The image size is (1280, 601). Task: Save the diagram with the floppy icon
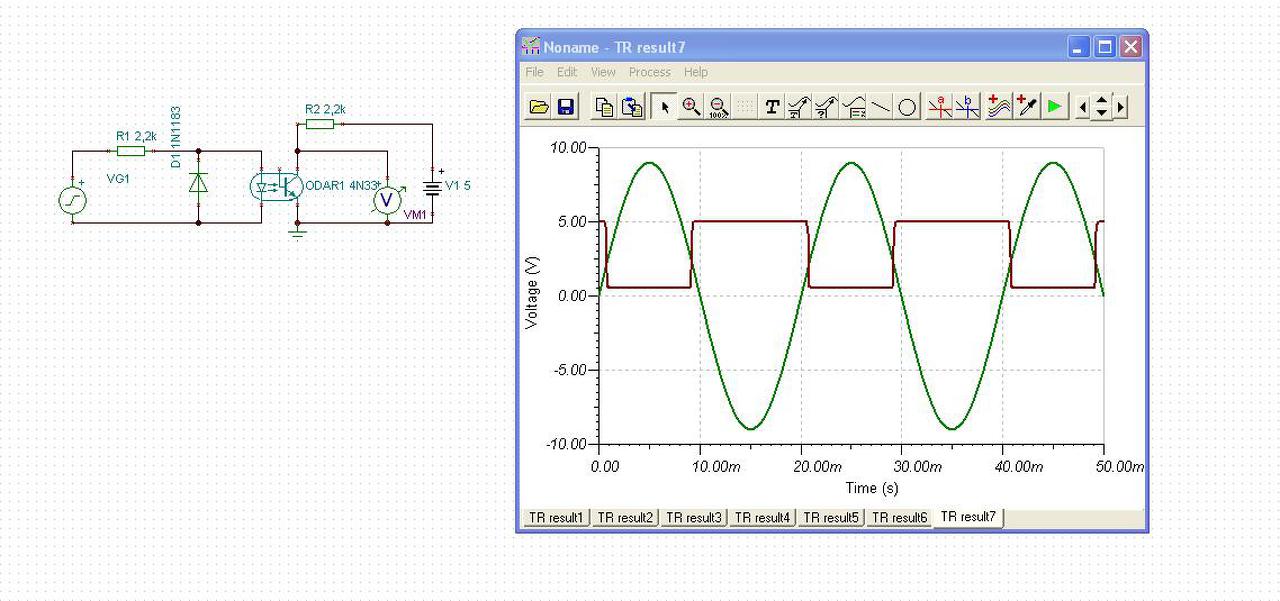pos(565,107)
